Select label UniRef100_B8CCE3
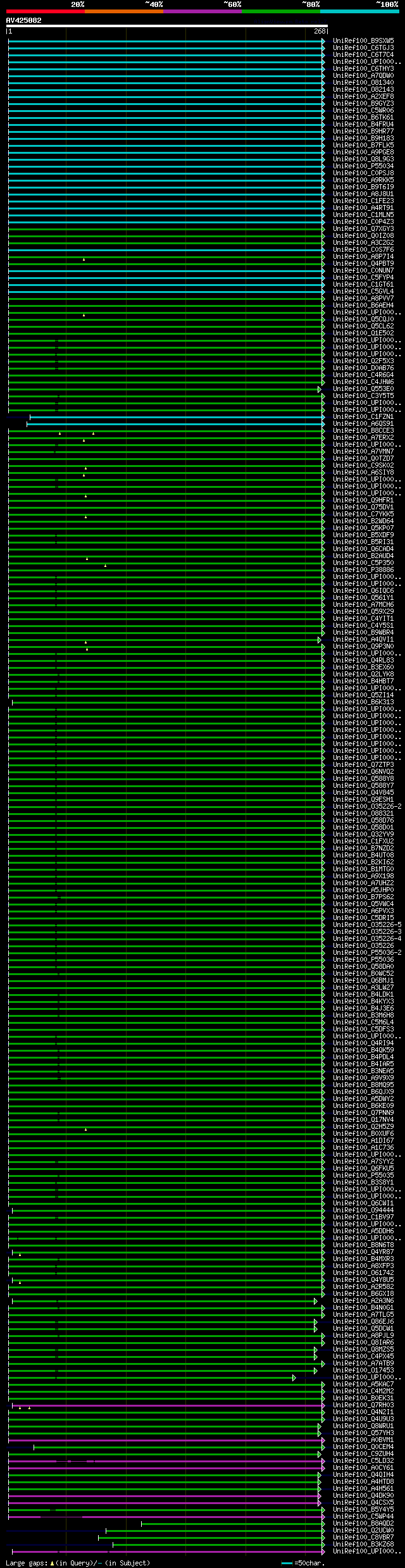 (363, 431)
